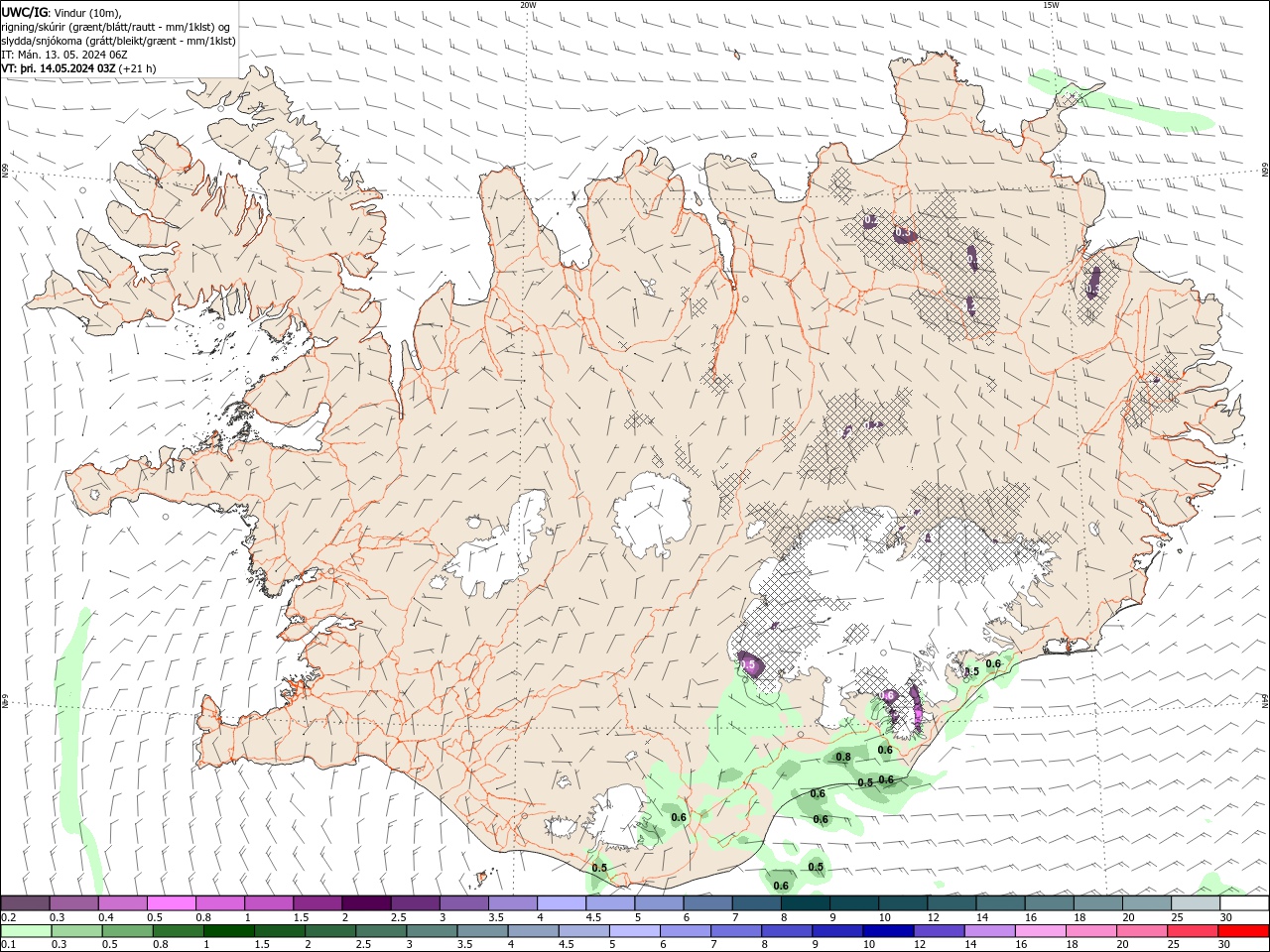The image size is (1270, 952).
Task: Pick lower legend swatch between 25 and 30
Action: (x=1193, y=931)
